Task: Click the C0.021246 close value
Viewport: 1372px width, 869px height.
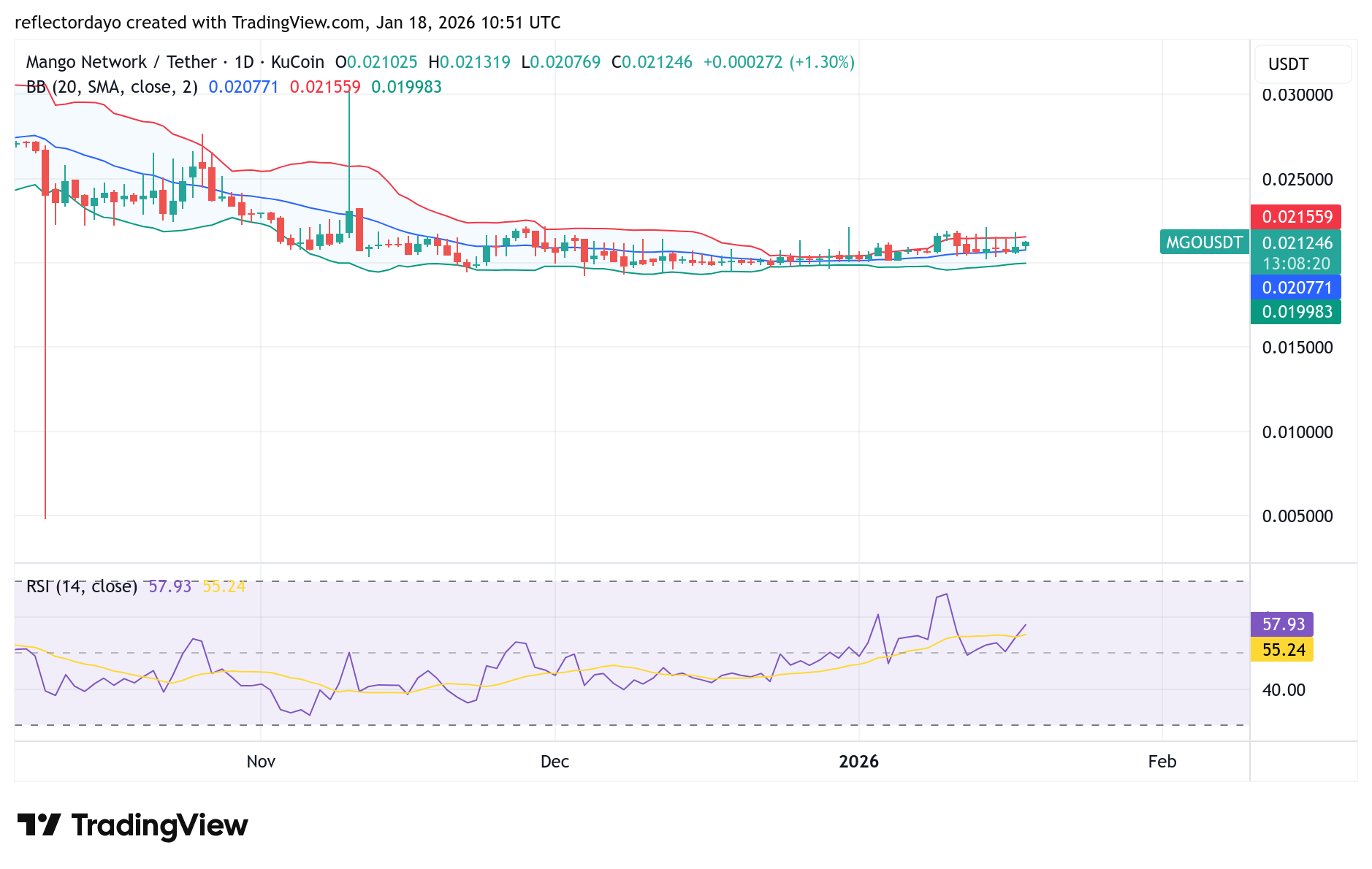Action: (652, 62)
